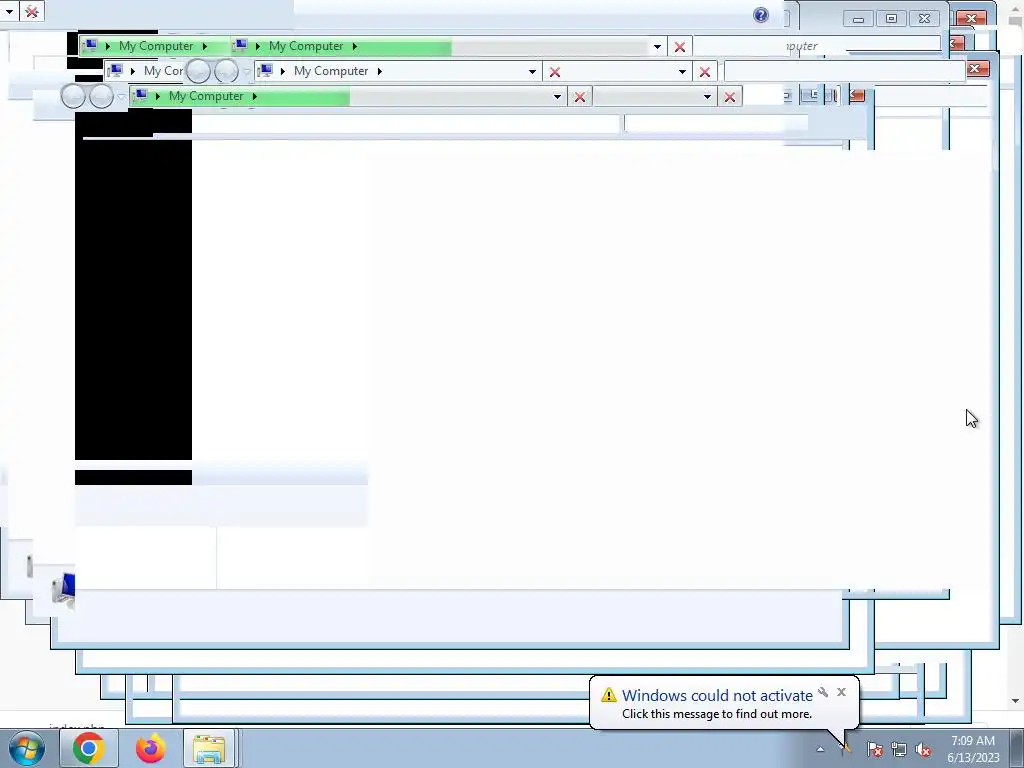The height and width of the screenshot is (768, 1024).
Task: Open the first address dropdown arrow in the middle row
Action: point(532,71)
